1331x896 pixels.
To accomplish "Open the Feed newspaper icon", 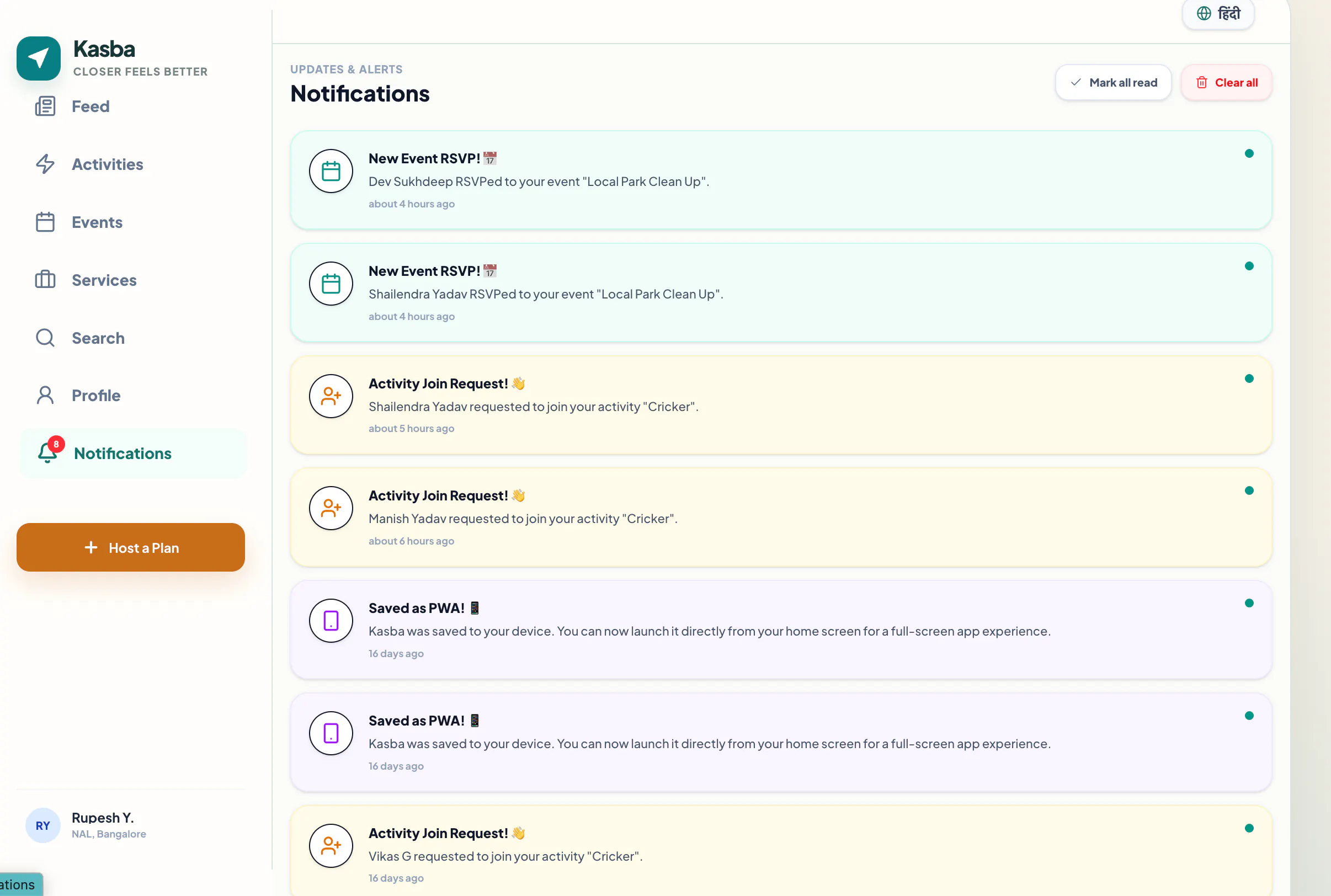I will pyautogui.click(x=45, y=106).
